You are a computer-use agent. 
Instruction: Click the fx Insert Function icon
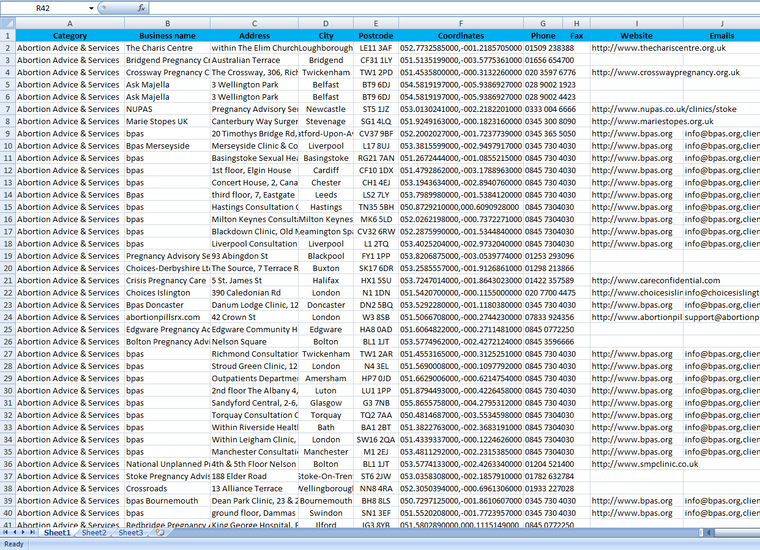141,8
